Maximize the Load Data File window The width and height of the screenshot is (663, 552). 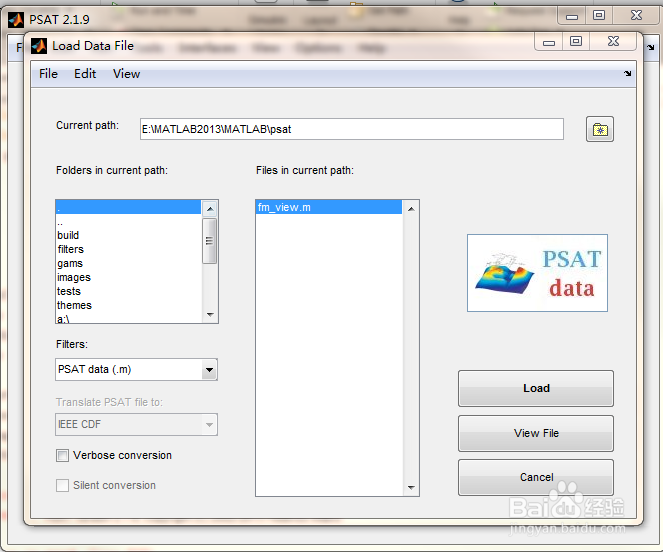pyautogui.click(x=576, y=41)
